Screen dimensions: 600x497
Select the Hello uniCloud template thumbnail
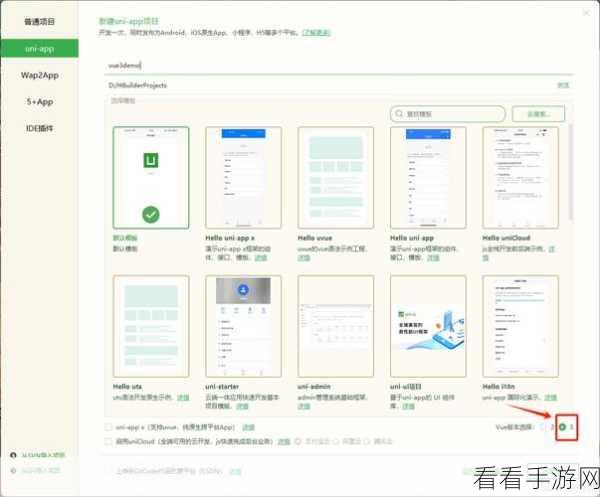point(520,178)
